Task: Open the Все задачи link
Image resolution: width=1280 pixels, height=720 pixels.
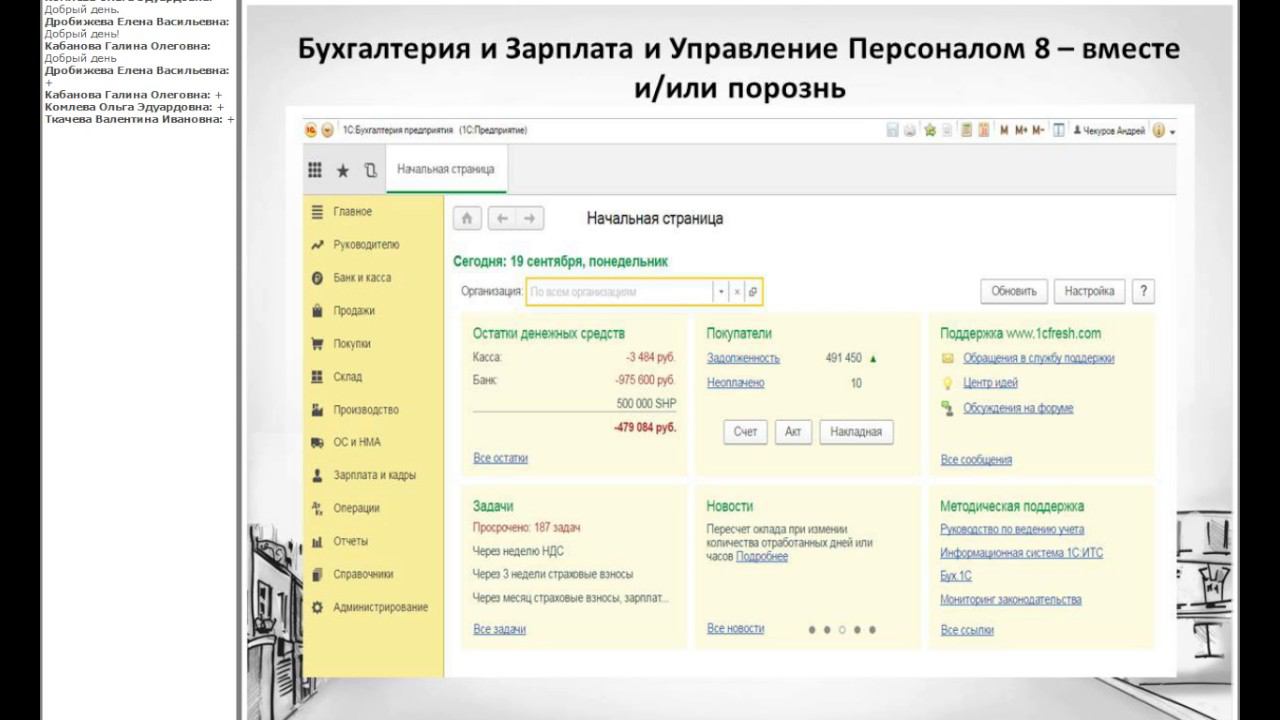Action: coord(499,629)
